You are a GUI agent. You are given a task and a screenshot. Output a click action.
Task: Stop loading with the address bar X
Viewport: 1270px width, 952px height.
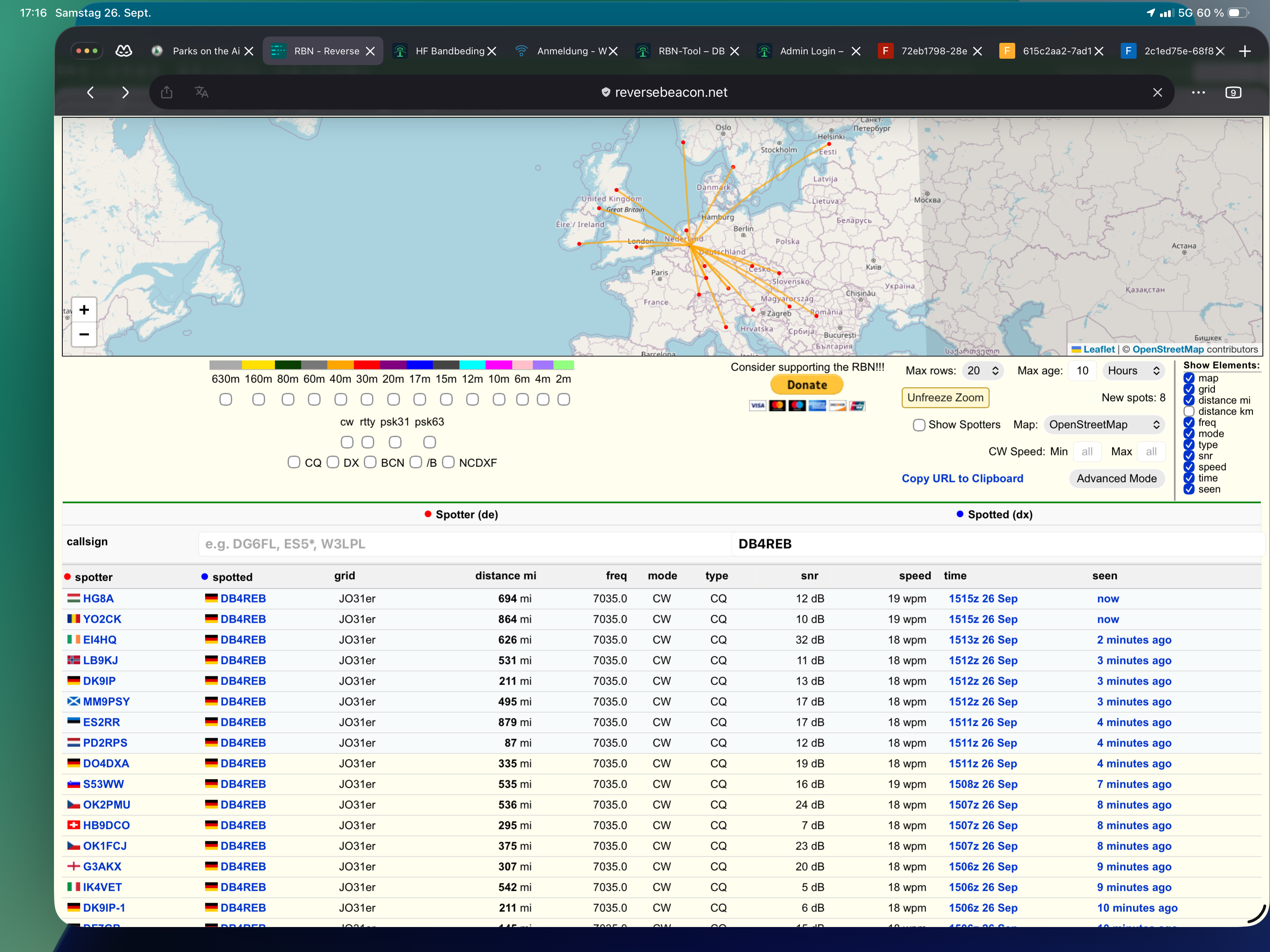click(1157, 92)
